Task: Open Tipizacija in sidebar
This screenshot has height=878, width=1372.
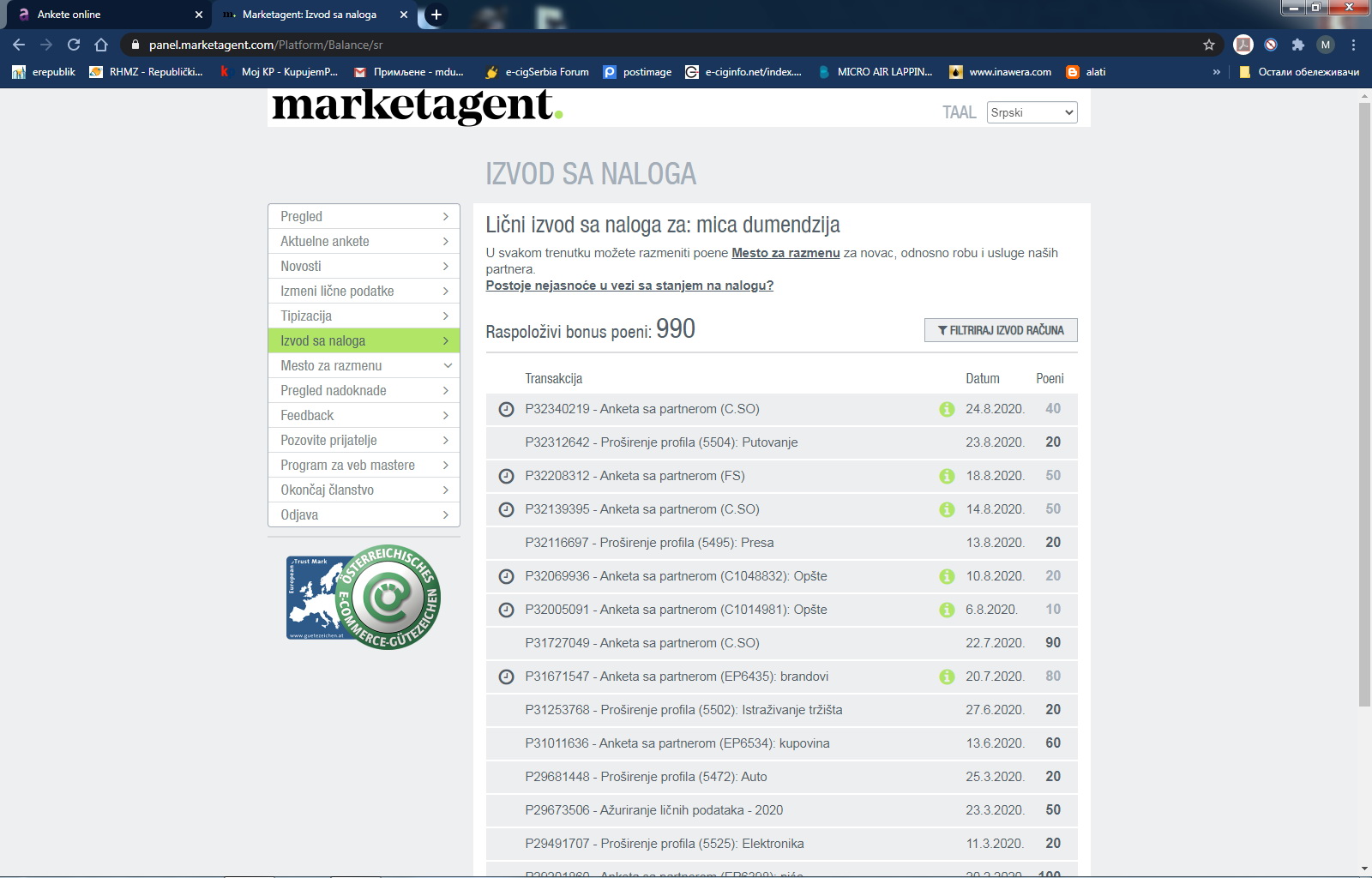Action: point(364,316)
